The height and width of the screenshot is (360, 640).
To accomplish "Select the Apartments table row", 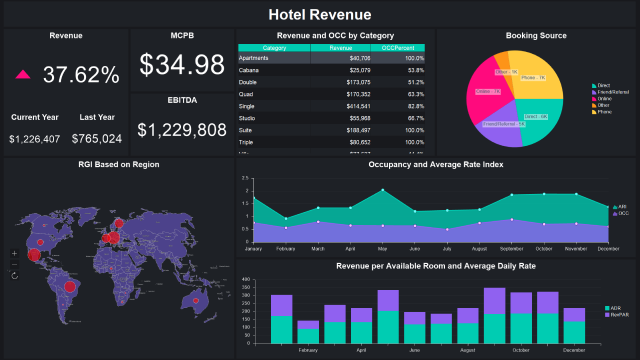I will [x=331, y=58].
